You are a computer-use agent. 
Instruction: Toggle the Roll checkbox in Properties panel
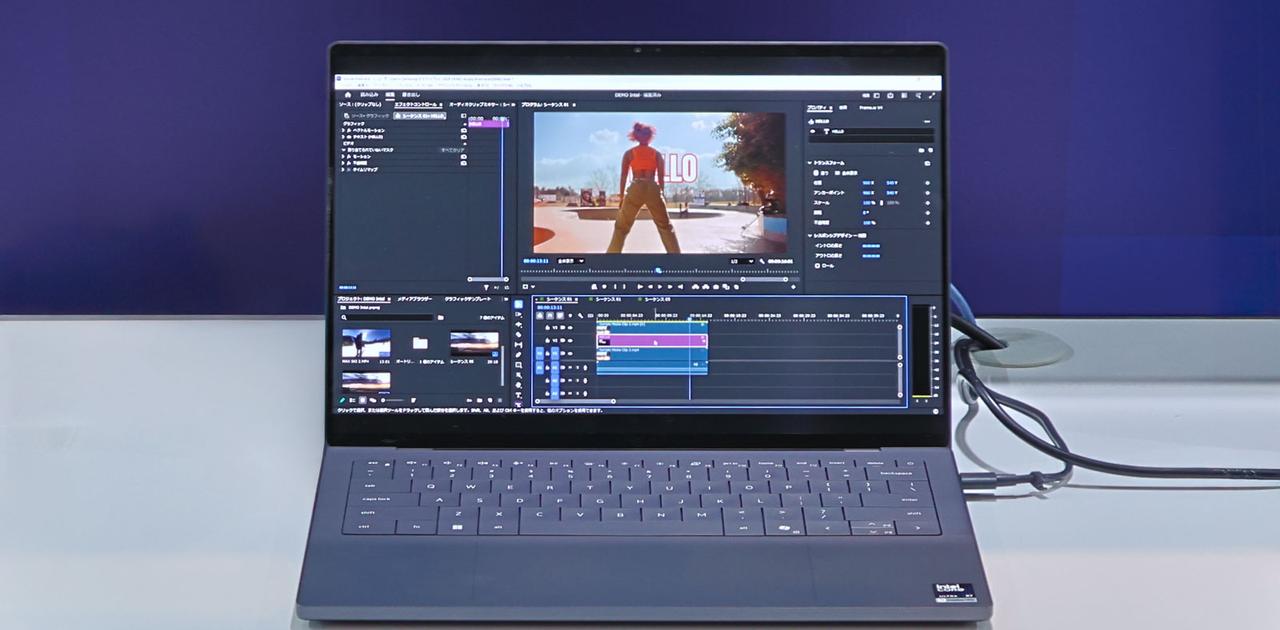point(817,266)
